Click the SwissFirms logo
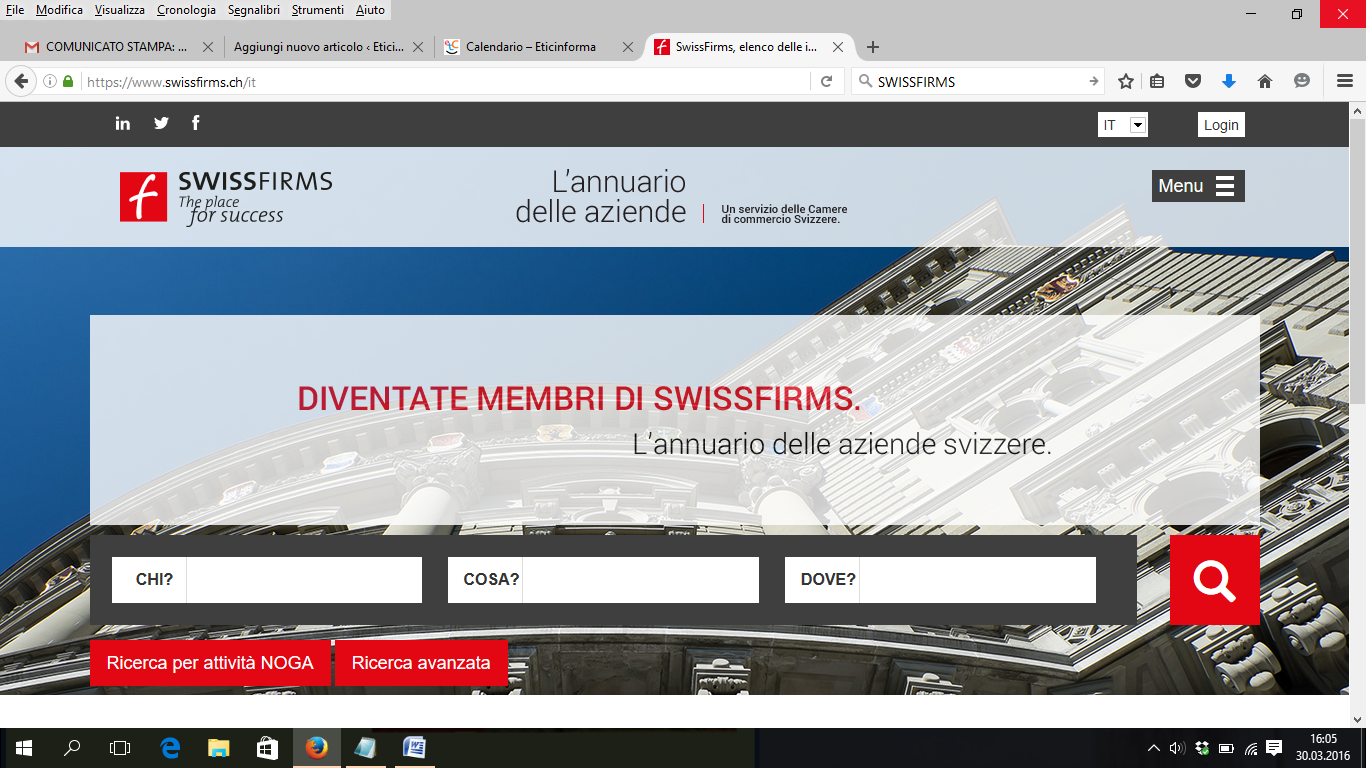The height and width of the screenshot is (768, 1366). pos(226,197)
